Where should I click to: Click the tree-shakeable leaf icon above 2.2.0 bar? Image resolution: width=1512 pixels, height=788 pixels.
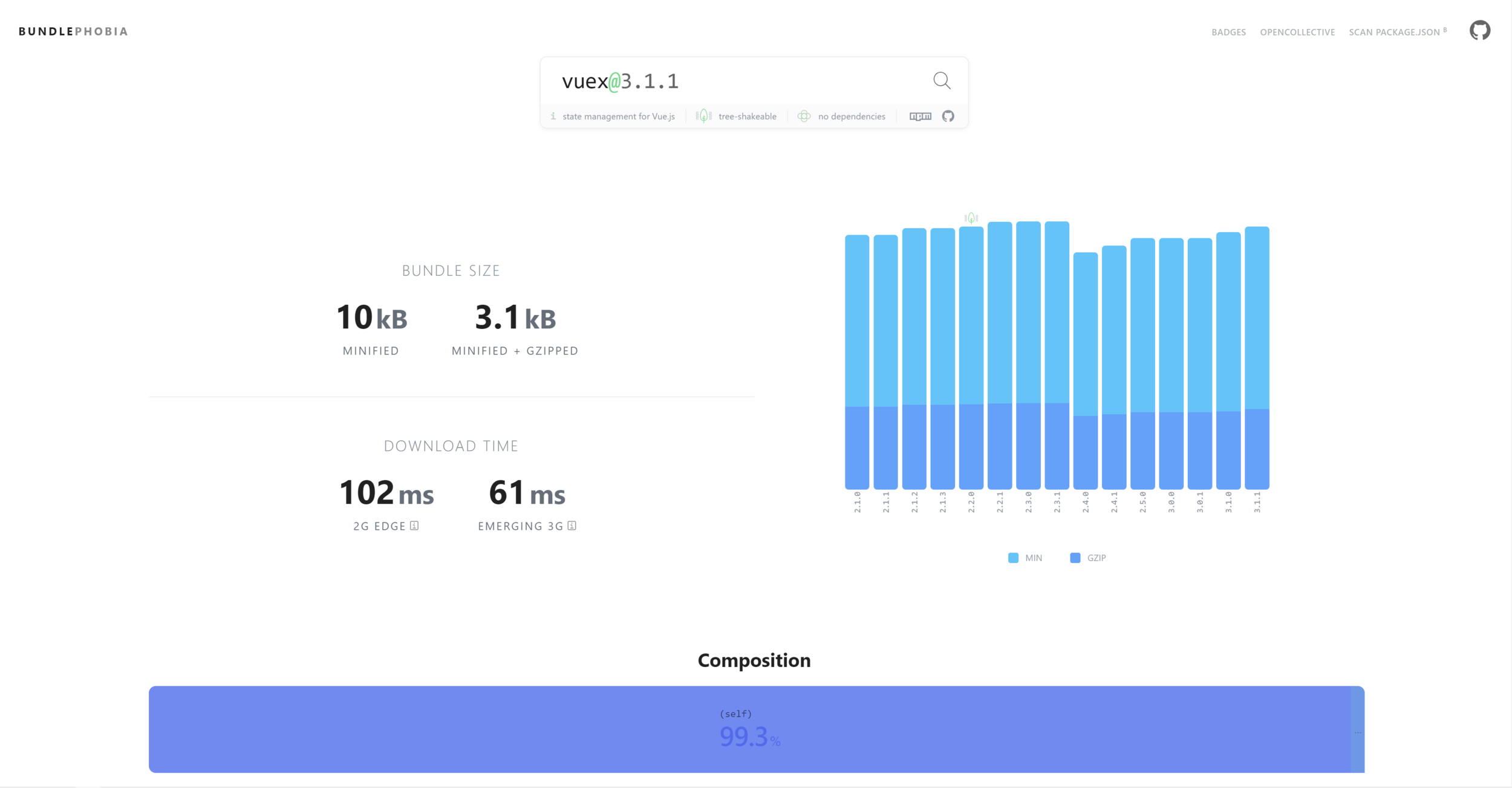(x=971, y=218)
